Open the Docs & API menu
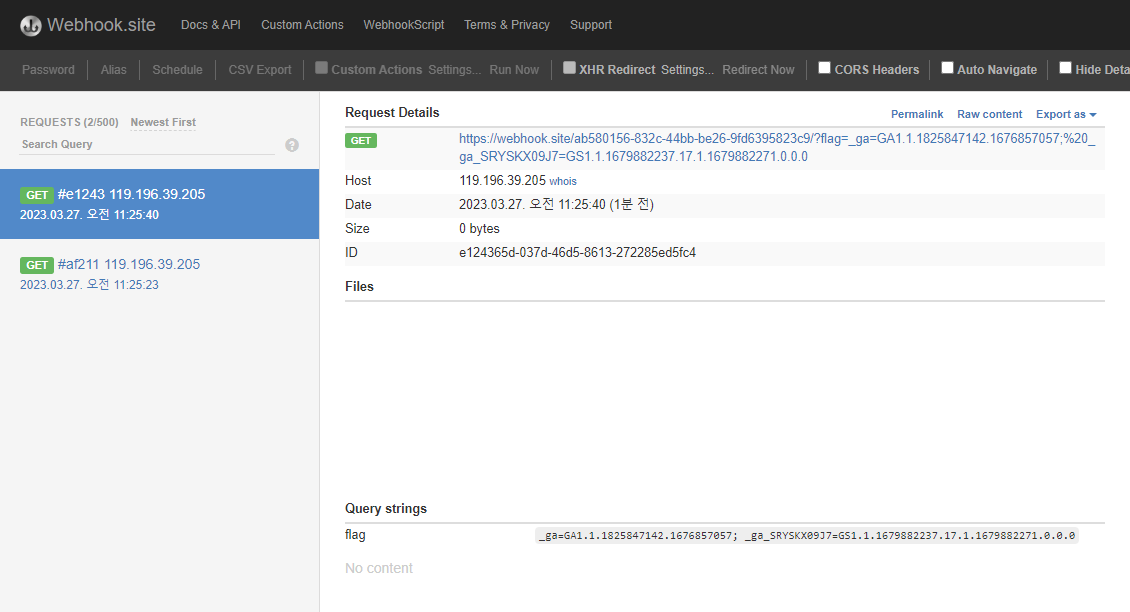 click(x=210, y=25)
